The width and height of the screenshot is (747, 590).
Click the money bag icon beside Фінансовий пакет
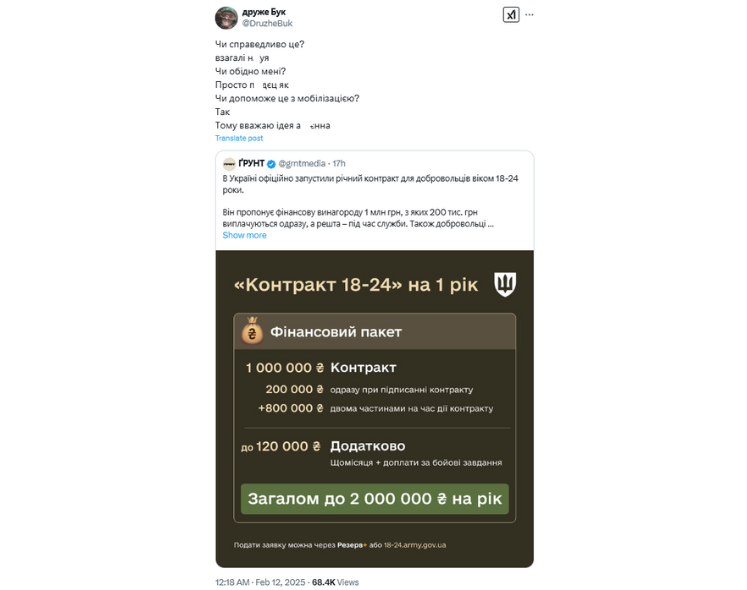click(251, 332)
